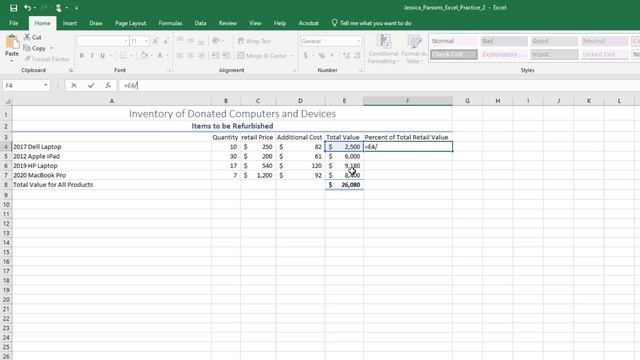The height and width of the screenshot is (360, 640).
Task: Click Comma Style icon
Action: point(332,56)
